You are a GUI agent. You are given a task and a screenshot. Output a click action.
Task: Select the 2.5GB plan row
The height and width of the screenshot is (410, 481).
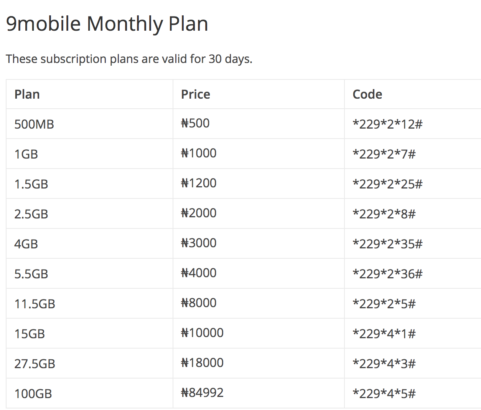(243, 214)
